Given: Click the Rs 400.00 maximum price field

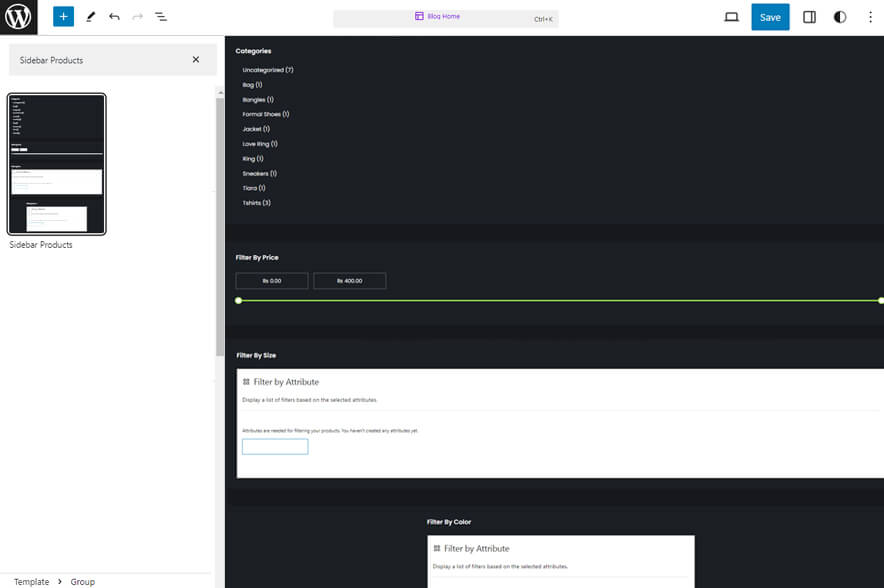Looking at the screenshot, I should pyautogui.click(x=350, y=280).
